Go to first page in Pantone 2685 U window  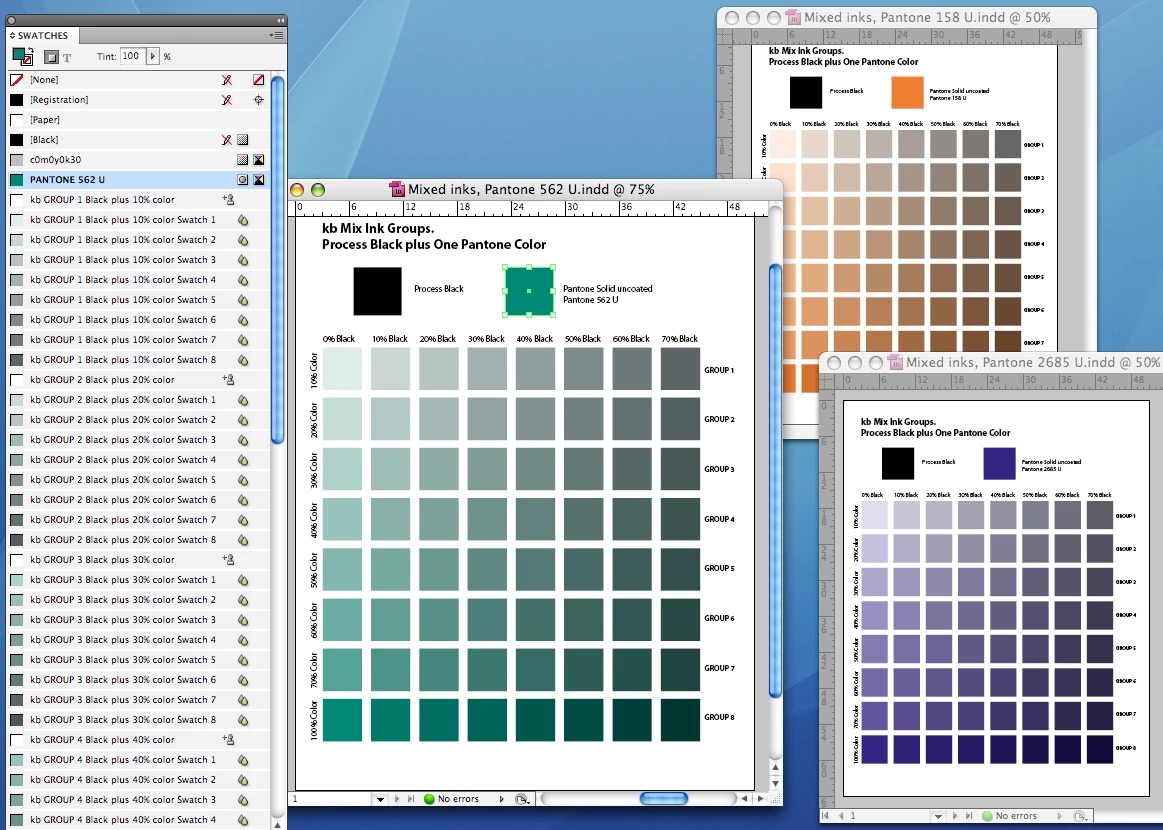(x=826, y=816)
